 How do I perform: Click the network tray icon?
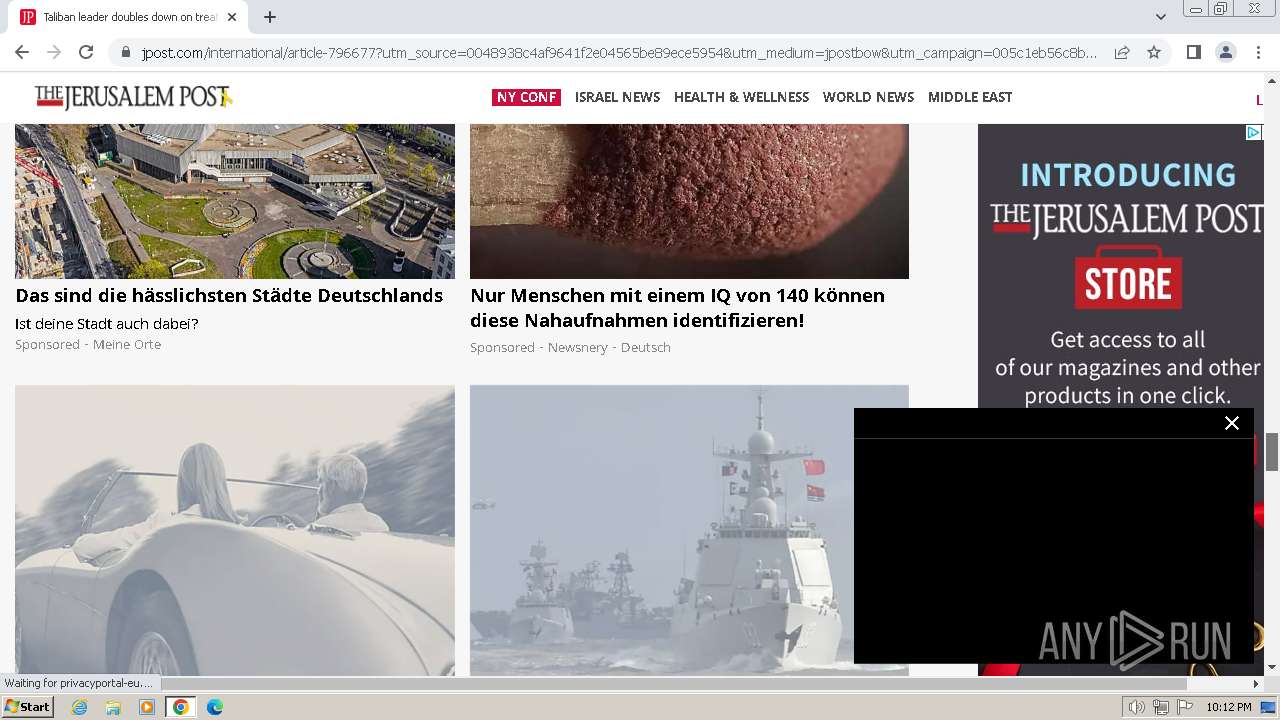coord(1161,707)
